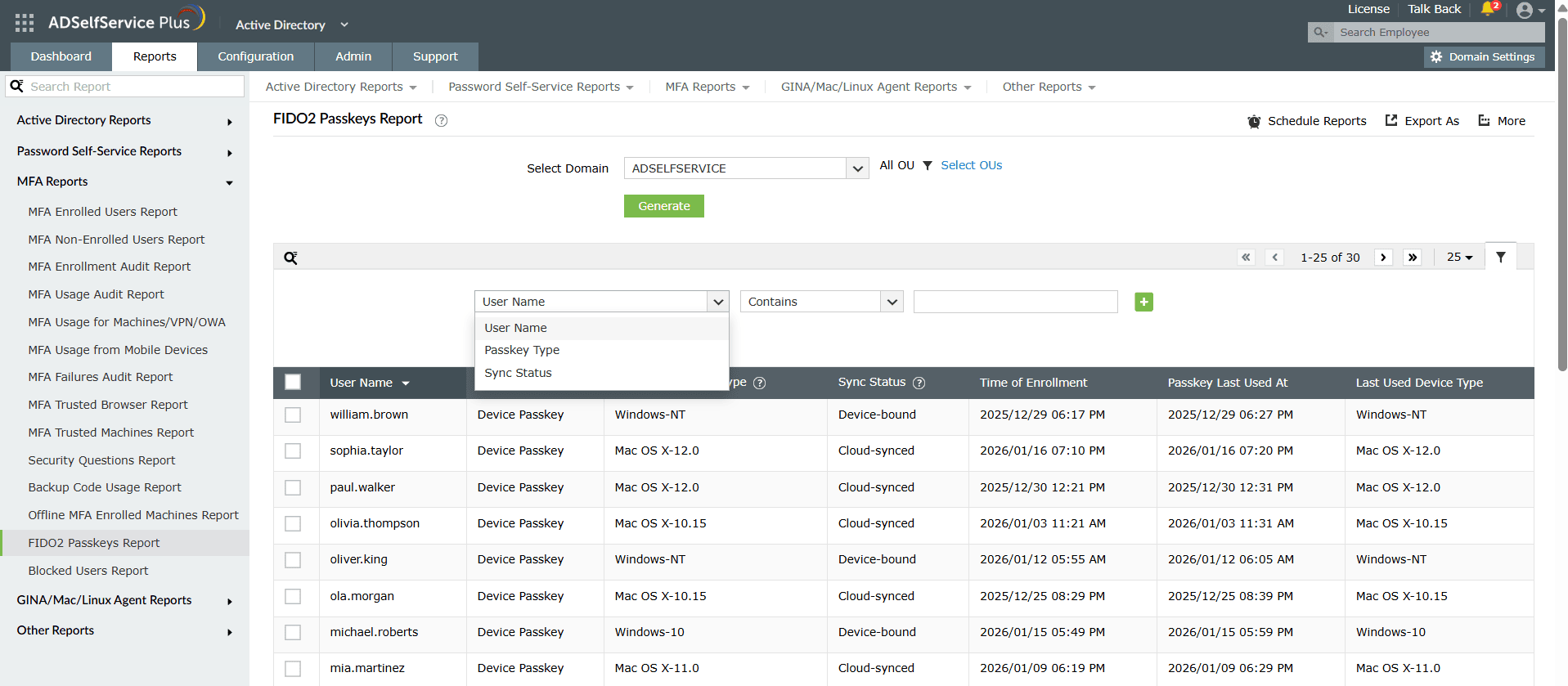Click the filter value text field
This screenshot has height=686, width=1568.
1015,302
